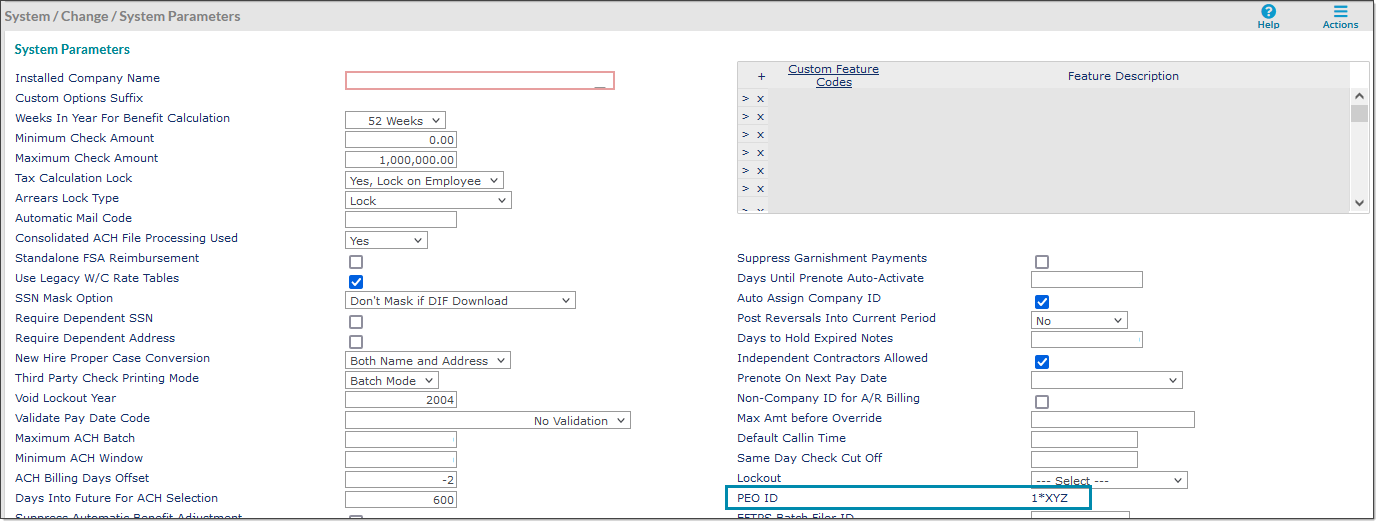Open the Actions hamburger menu

pos(1340,12)
